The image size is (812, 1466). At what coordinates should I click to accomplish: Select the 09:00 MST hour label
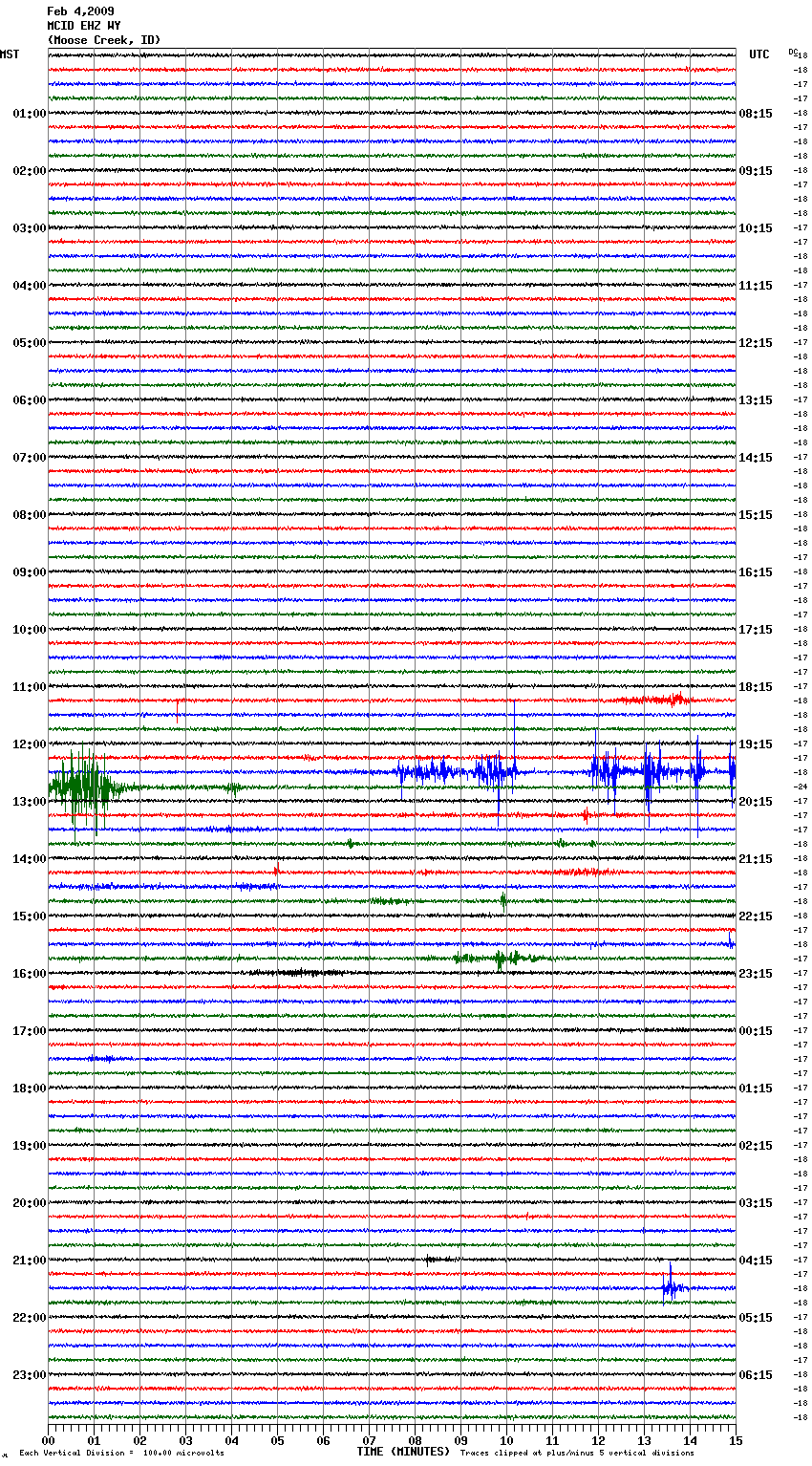click(x=29, y=572)
